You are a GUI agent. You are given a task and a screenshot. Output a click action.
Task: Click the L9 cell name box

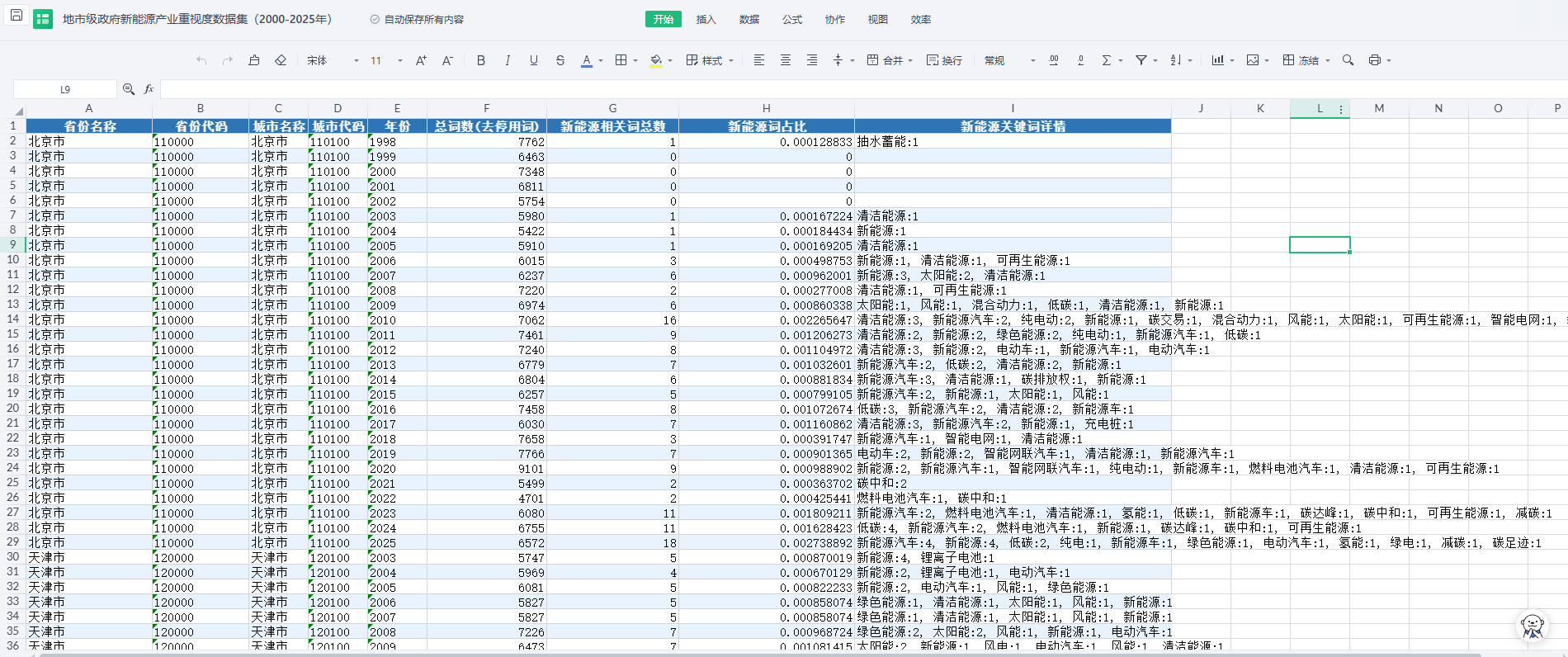tap(65, 89)
